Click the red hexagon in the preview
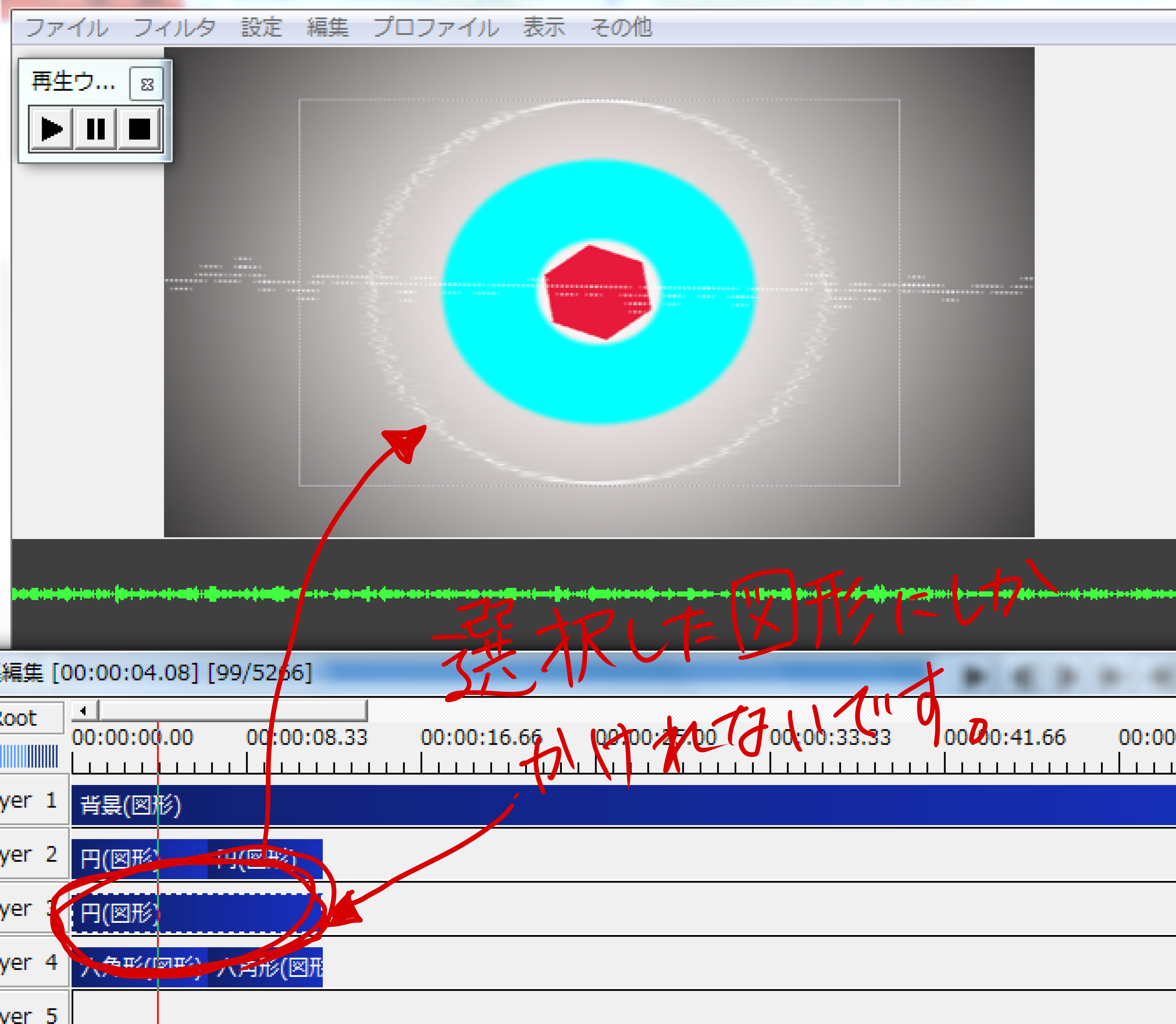This screenshot has height=1024, width=1176. pyautogui.click(x=598, y=292)
